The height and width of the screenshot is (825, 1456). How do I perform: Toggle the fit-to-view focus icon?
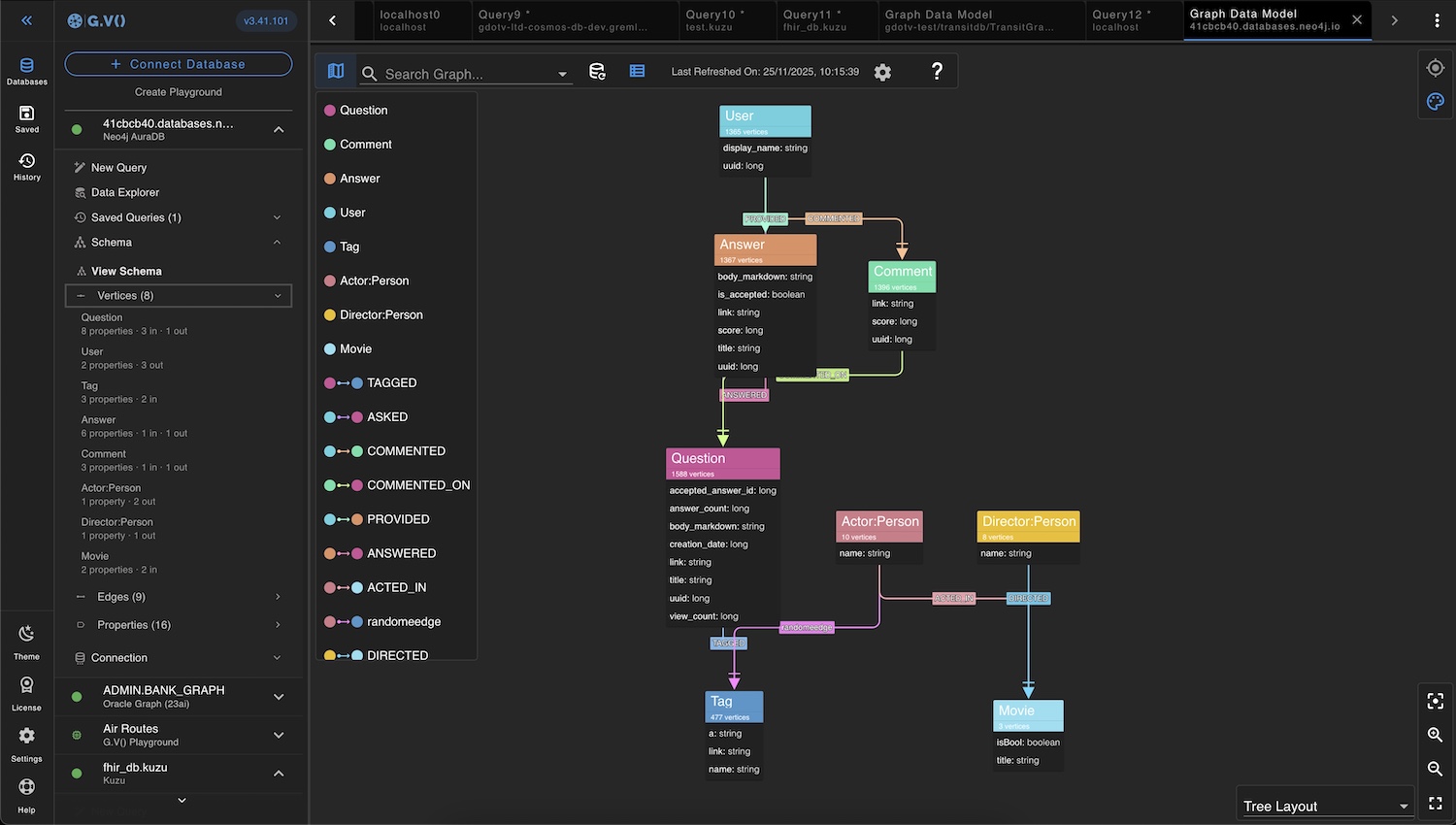[x=1435, y=701]
